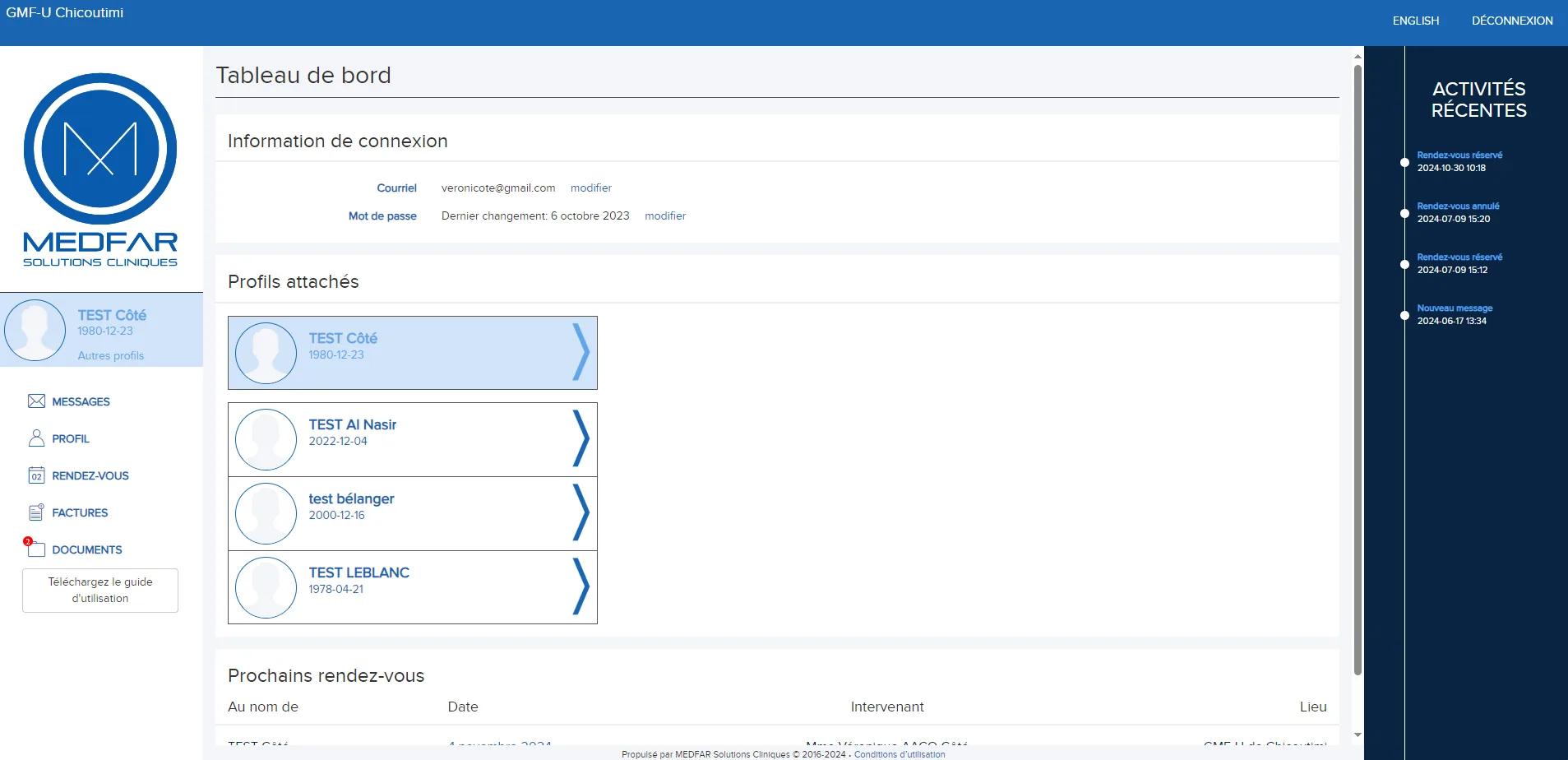The height and width of the screenshot is (760, 1568).
Task: Open the PROFIL menu item
Action: pos(71,438)
